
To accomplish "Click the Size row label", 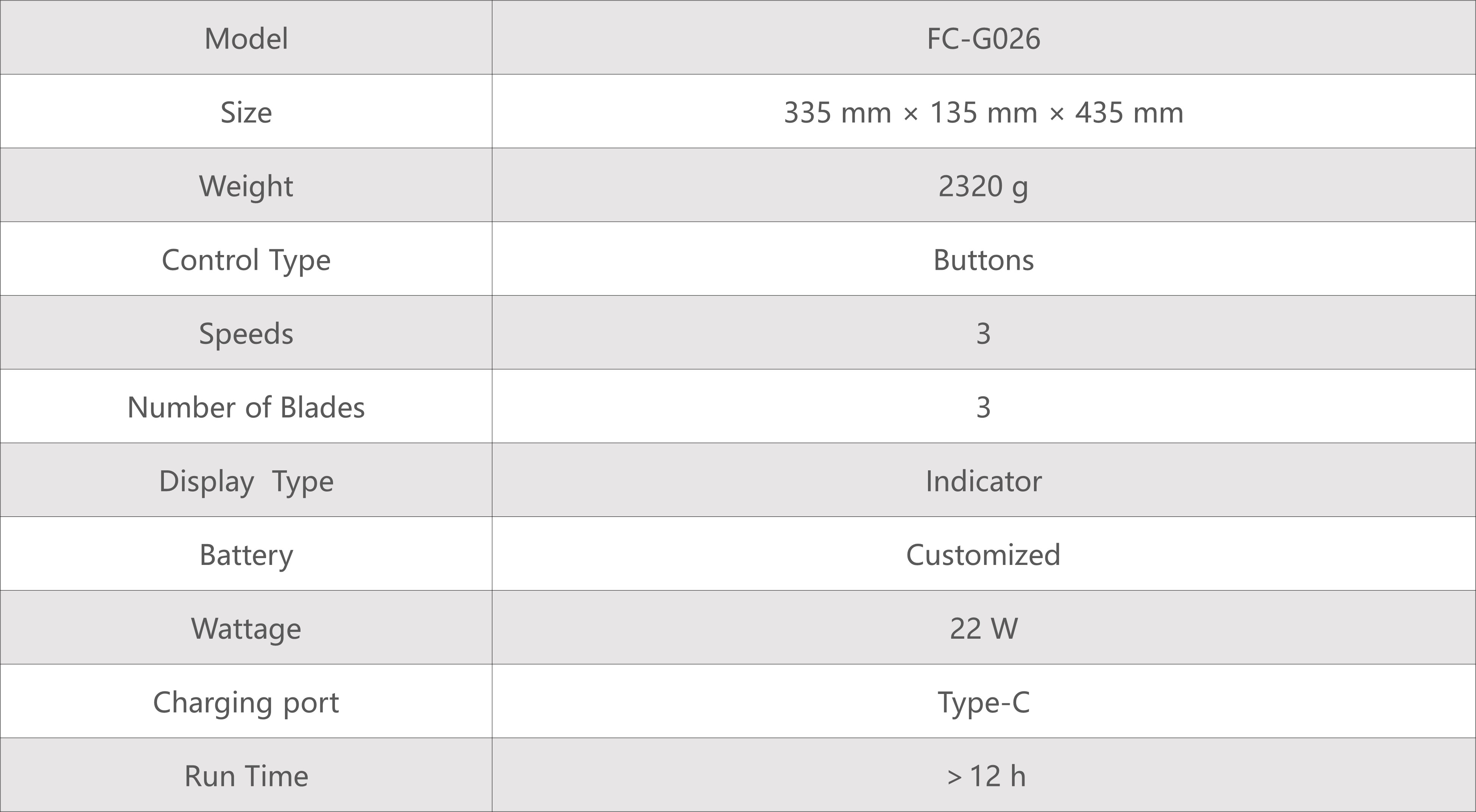I will tap(246, 112).
